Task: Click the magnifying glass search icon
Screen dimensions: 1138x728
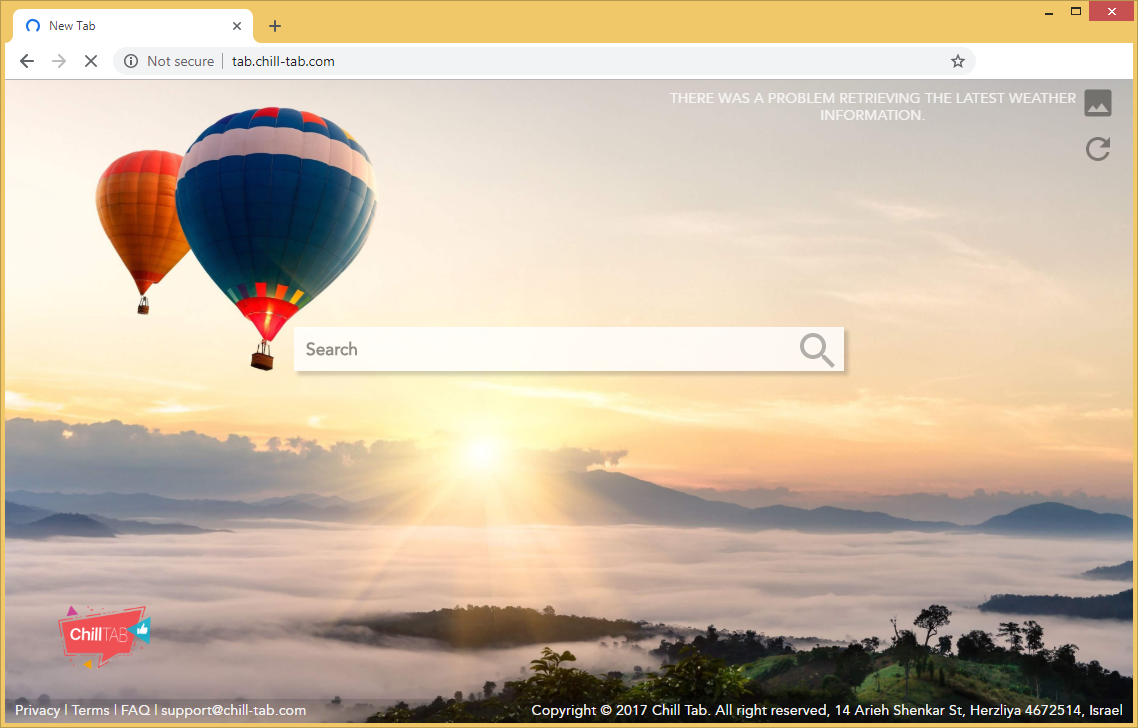Action: click(x=817, y=350)
